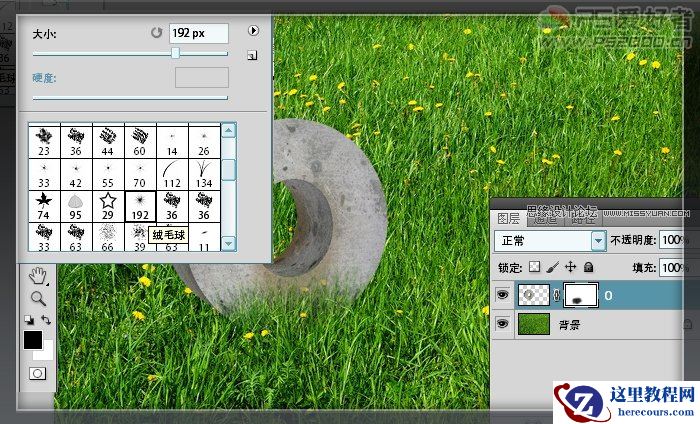Click the 背景 layer name

pyautogui.click(x=569, y=324)
